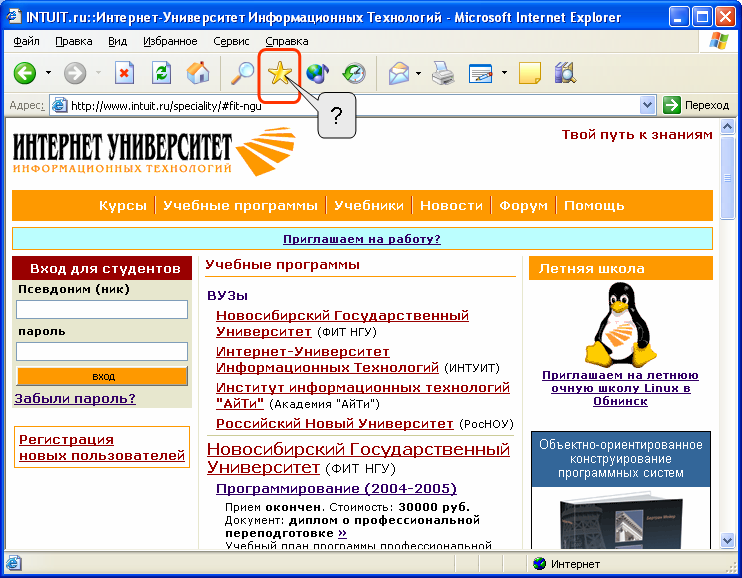Open History clock icon
The height and width of the screenshot is (578, 742).
(x=354, y=73)
